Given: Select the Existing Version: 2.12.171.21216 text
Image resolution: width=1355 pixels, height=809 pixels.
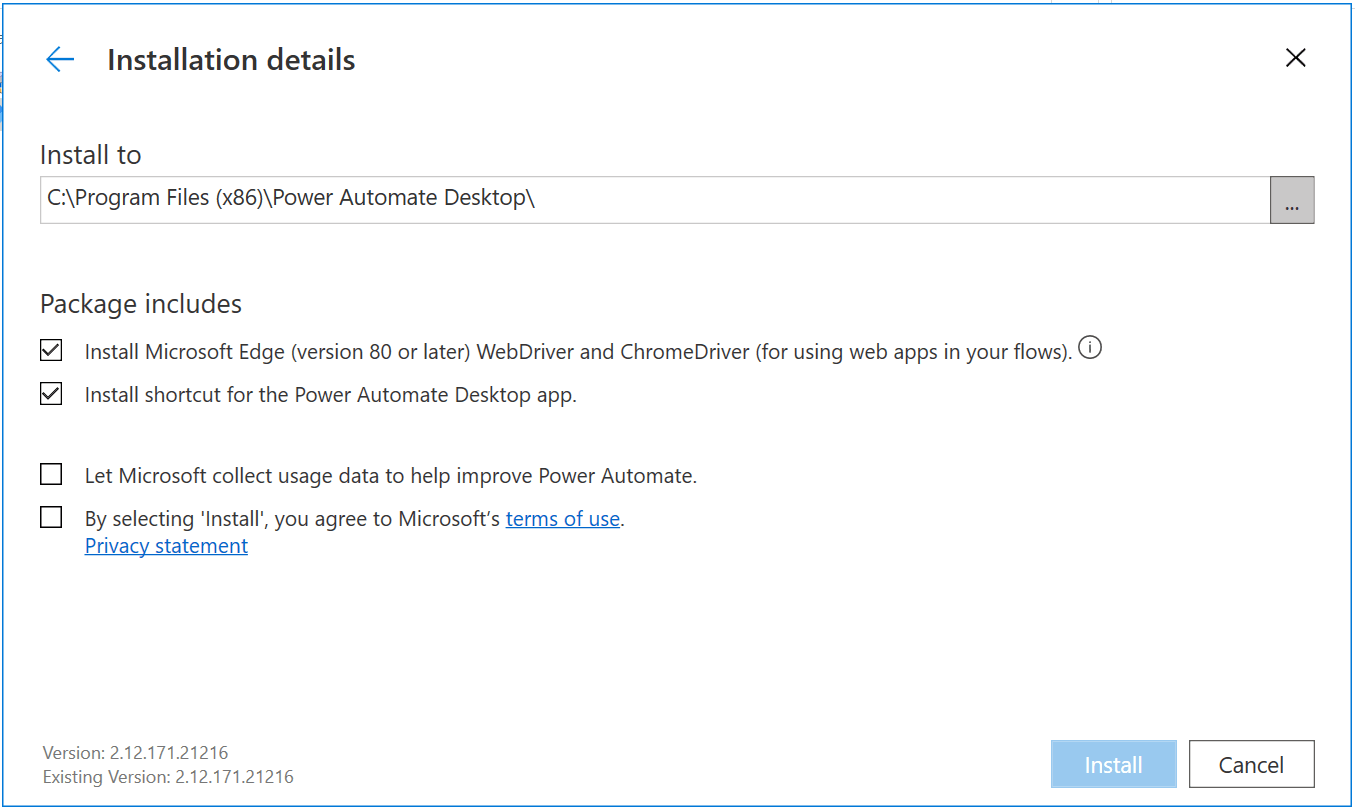Looking at the screenshot, I should (x=168, y=776).
